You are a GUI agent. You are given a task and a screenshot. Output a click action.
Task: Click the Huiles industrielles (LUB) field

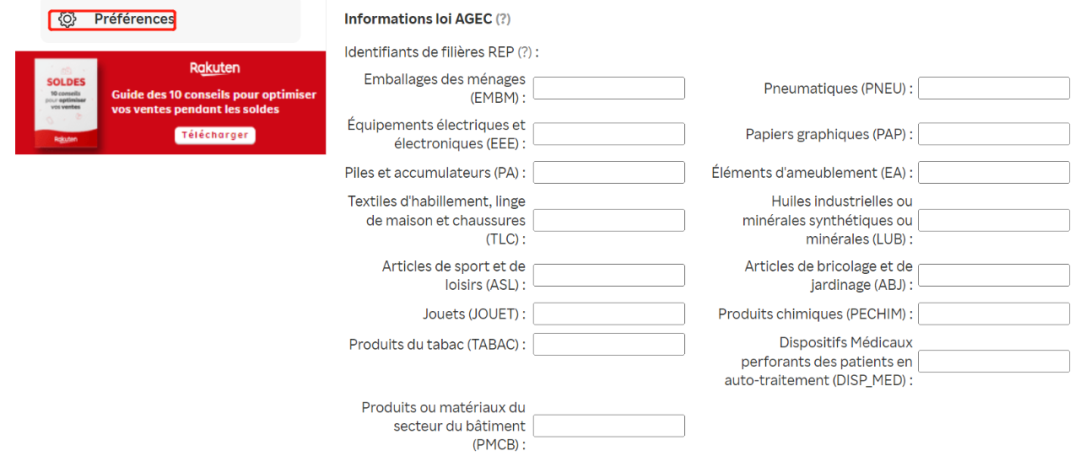point(993,220)
